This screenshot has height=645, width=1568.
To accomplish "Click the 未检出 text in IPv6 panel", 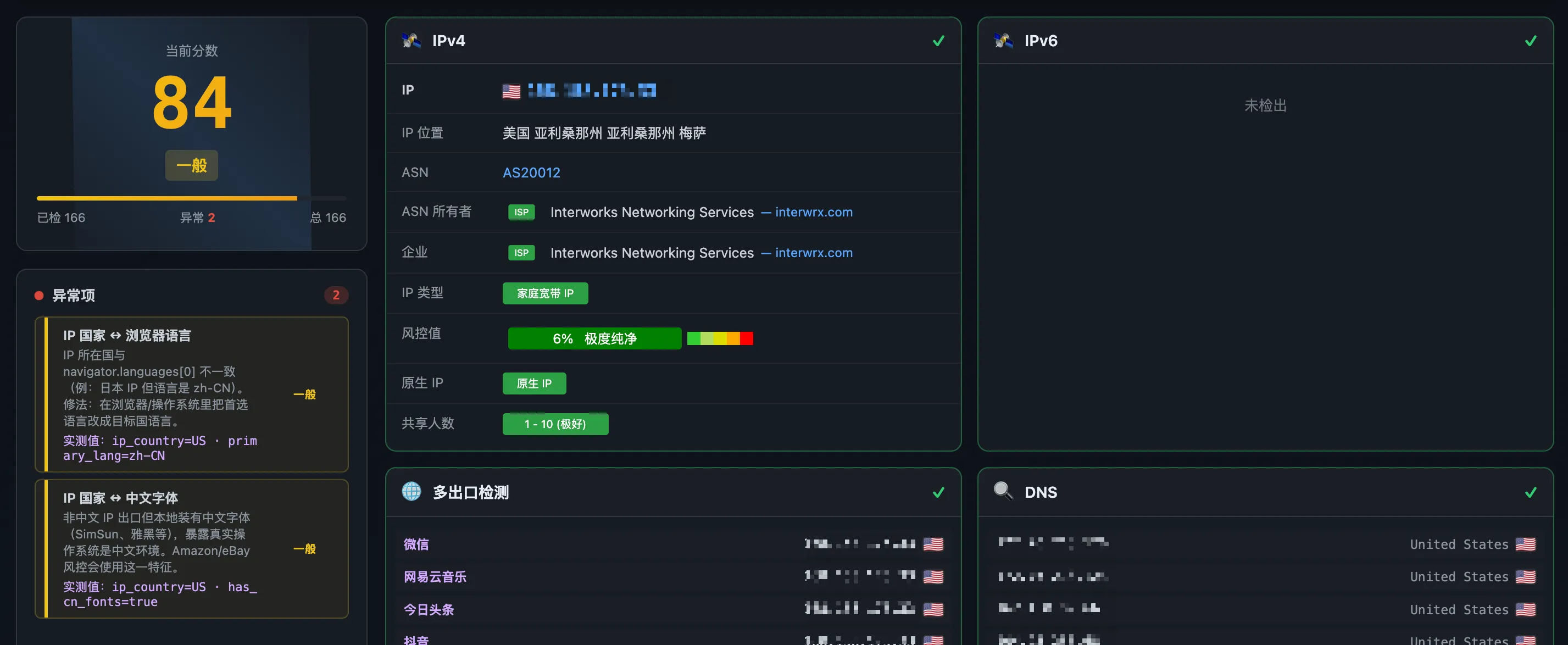I will pyautogui.click(x=1265, y=106).
